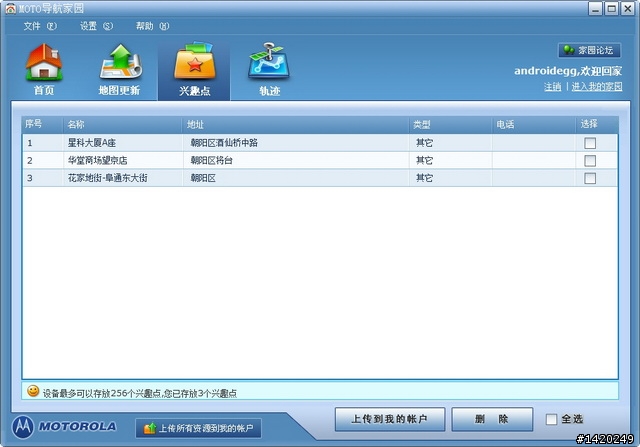This screenshot has width=640, height=447.
Task: Open the 文件 menu
Action: click(x=40, y=26)
